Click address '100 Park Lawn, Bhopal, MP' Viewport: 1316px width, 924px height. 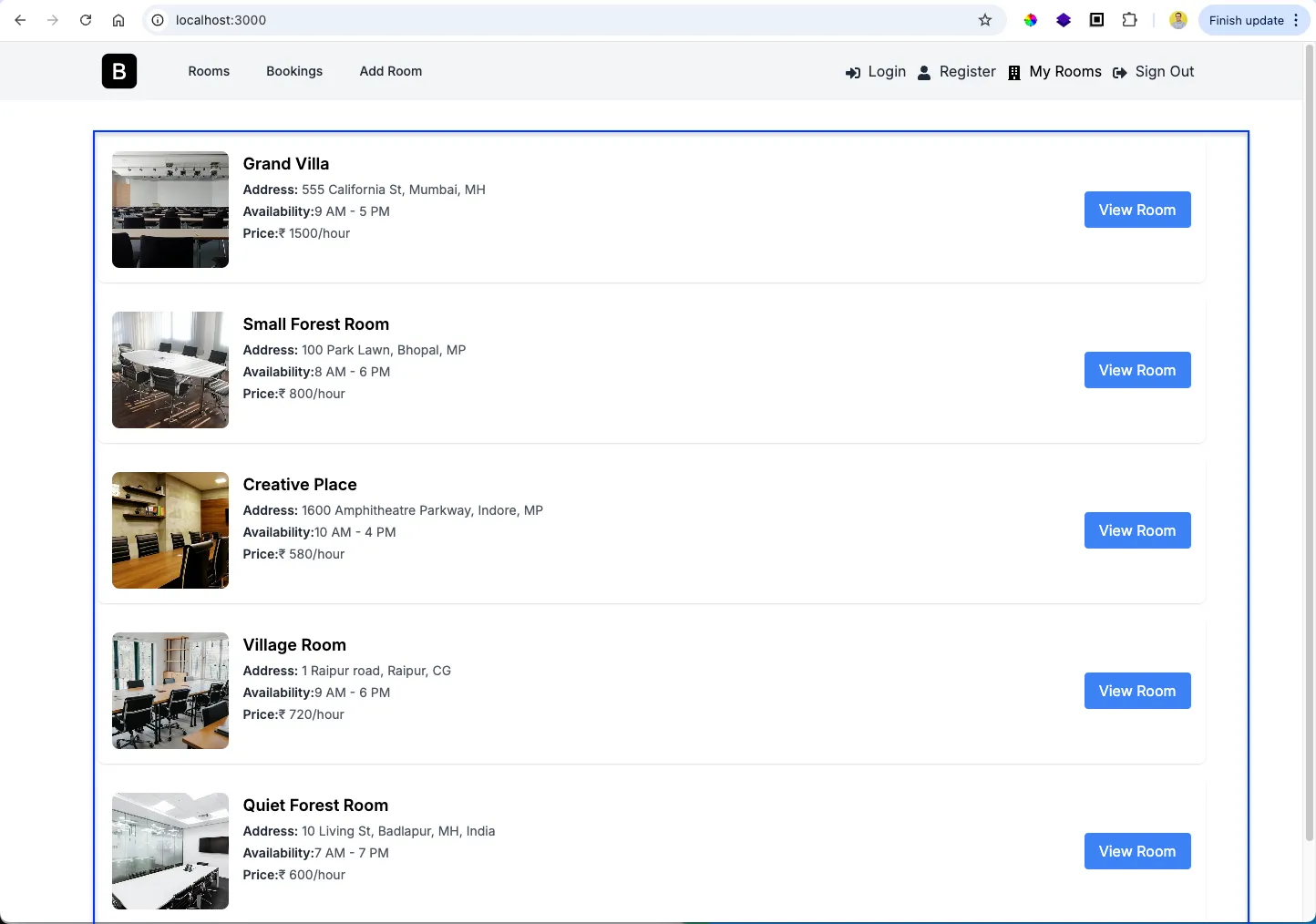[384, 350]
